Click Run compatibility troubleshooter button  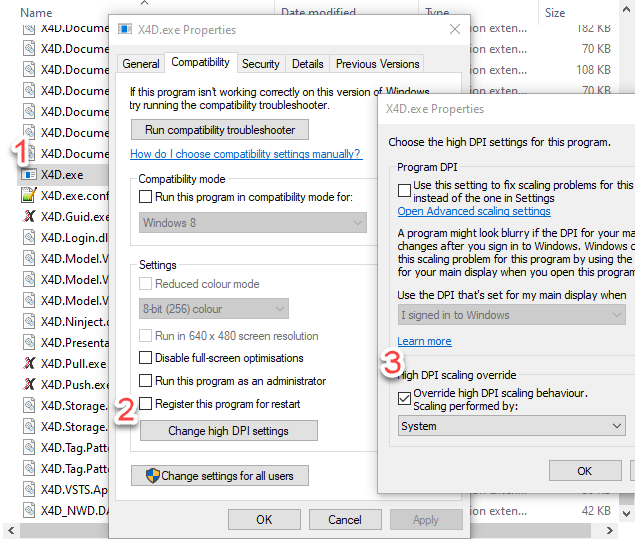click(x=219, y=130)
